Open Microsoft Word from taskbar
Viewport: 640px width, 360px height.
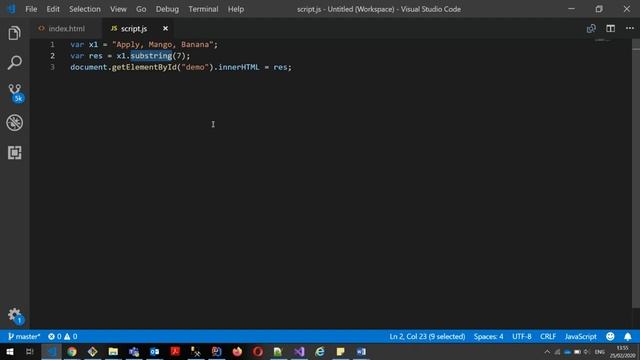pyautogui.click(x=361, y=351)
